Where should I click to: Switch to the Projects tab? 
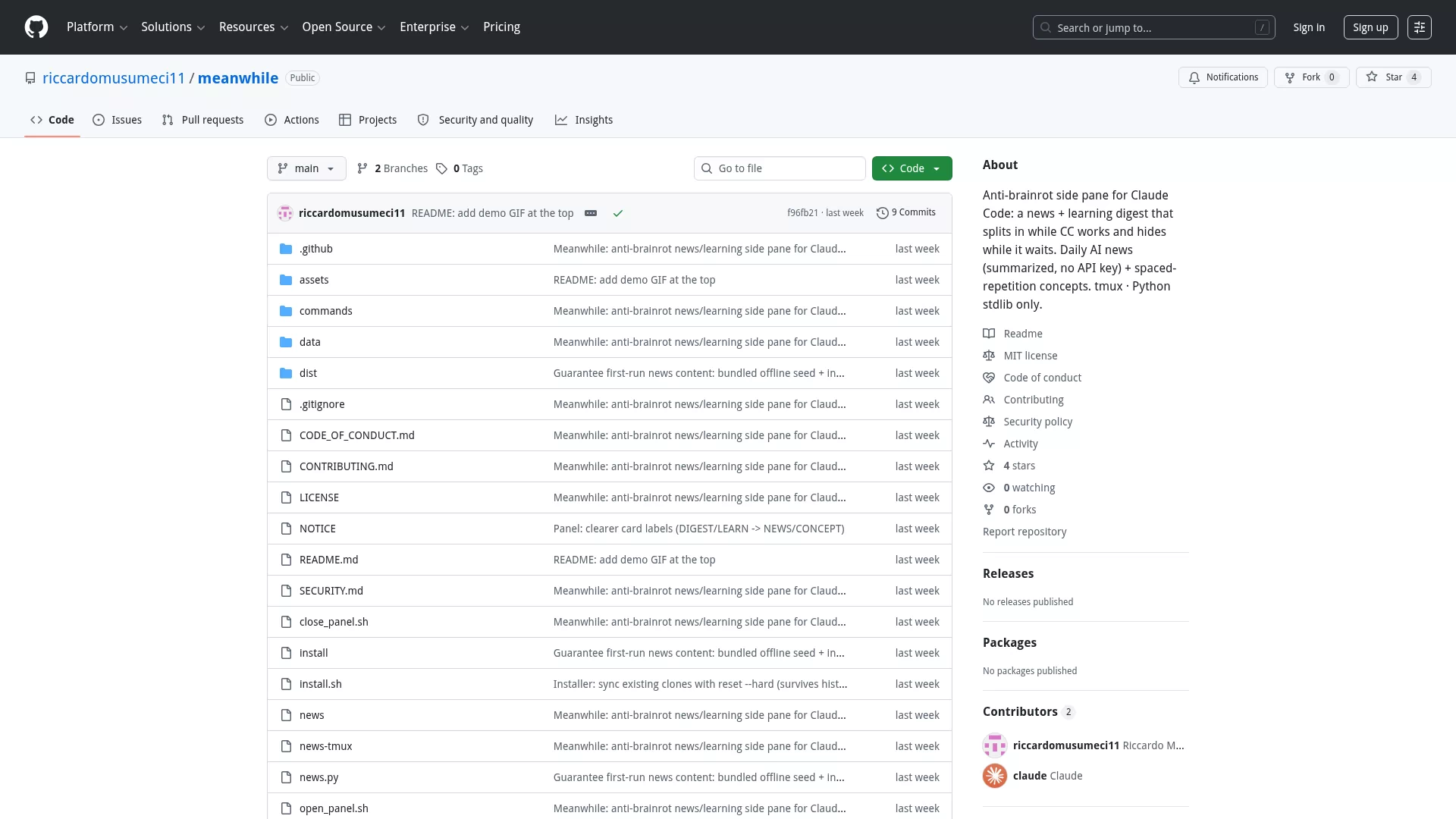coord(368,120)
